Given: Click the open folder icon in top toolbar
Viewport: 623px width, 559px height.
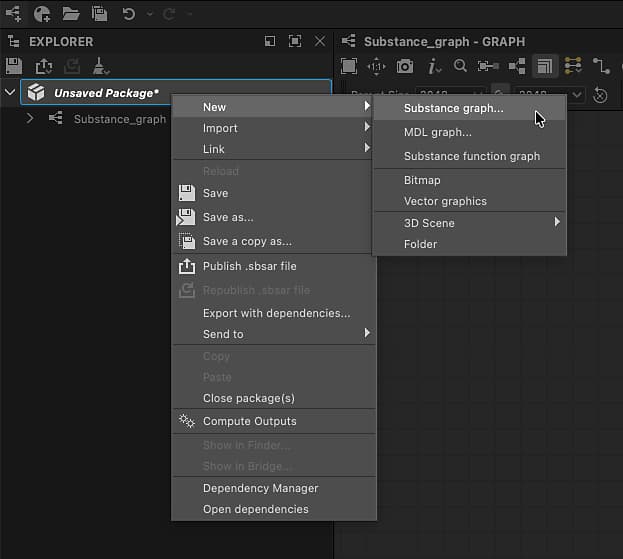Looking at the screenshot, I should [71, 14].
